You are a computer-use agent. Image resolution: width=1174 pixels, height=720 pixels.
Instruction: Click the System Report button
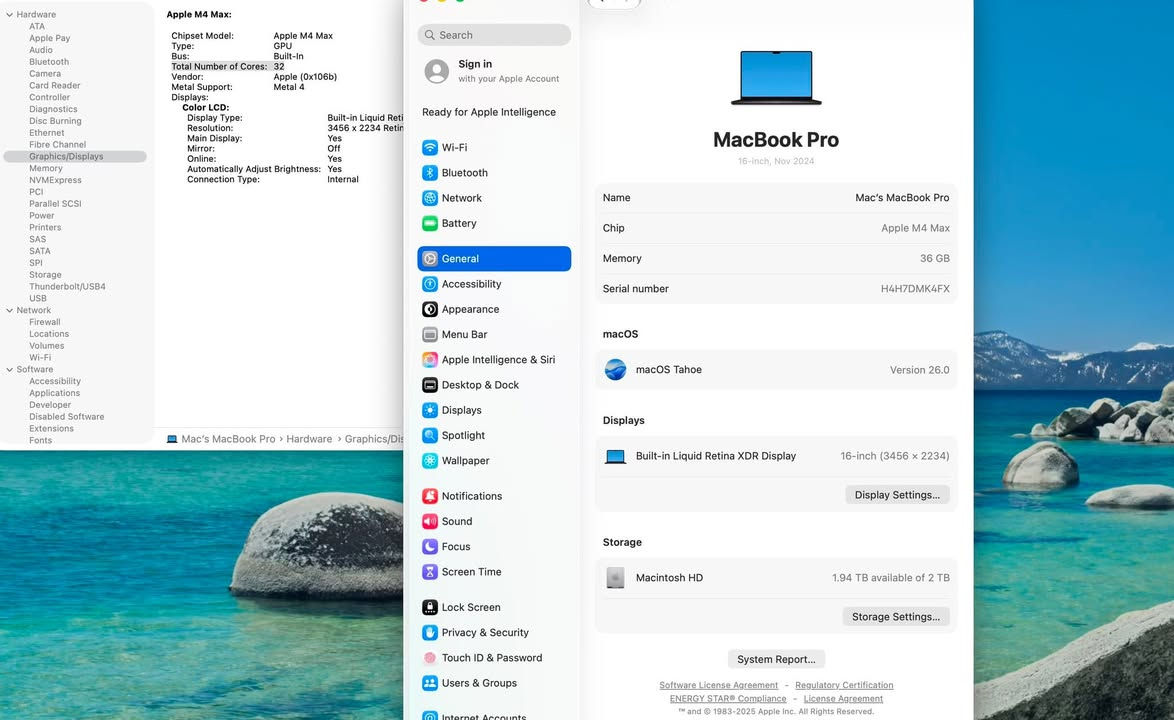(776, 659)
